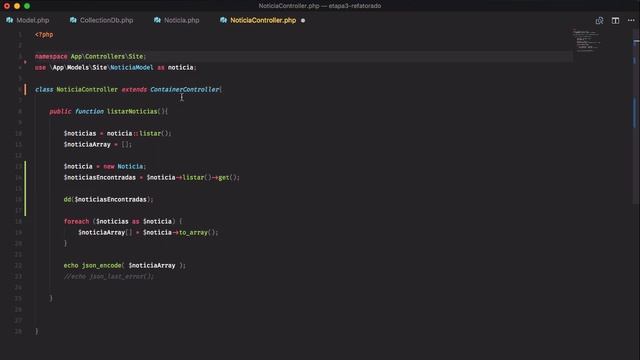Click the yellow minimize window button
The width and height of the screenshot is (640, 360).
click(x=17, y=6)
